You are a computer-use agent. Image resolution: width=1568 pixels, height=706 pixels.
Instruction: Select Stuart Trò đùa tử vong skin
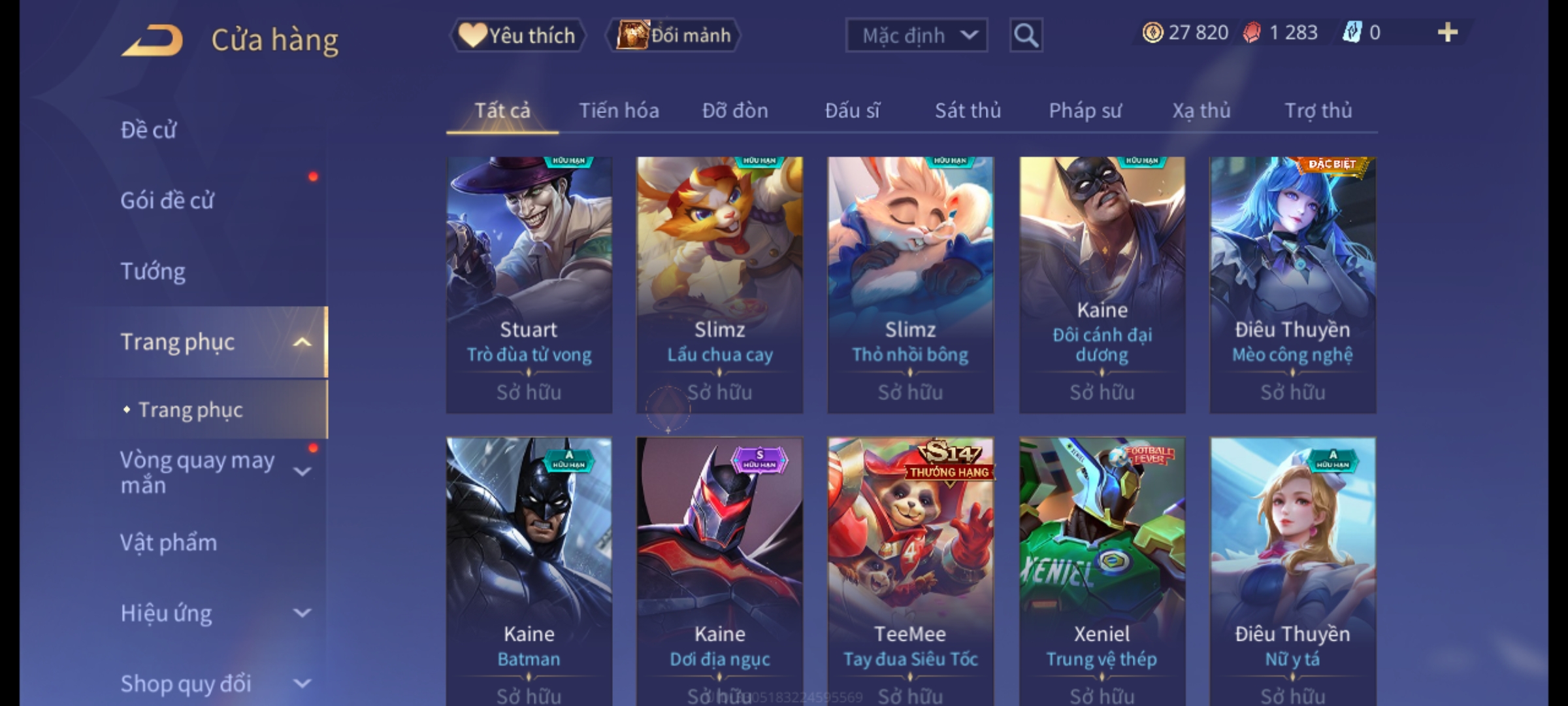pyautogui.click(x=529, y=285)
